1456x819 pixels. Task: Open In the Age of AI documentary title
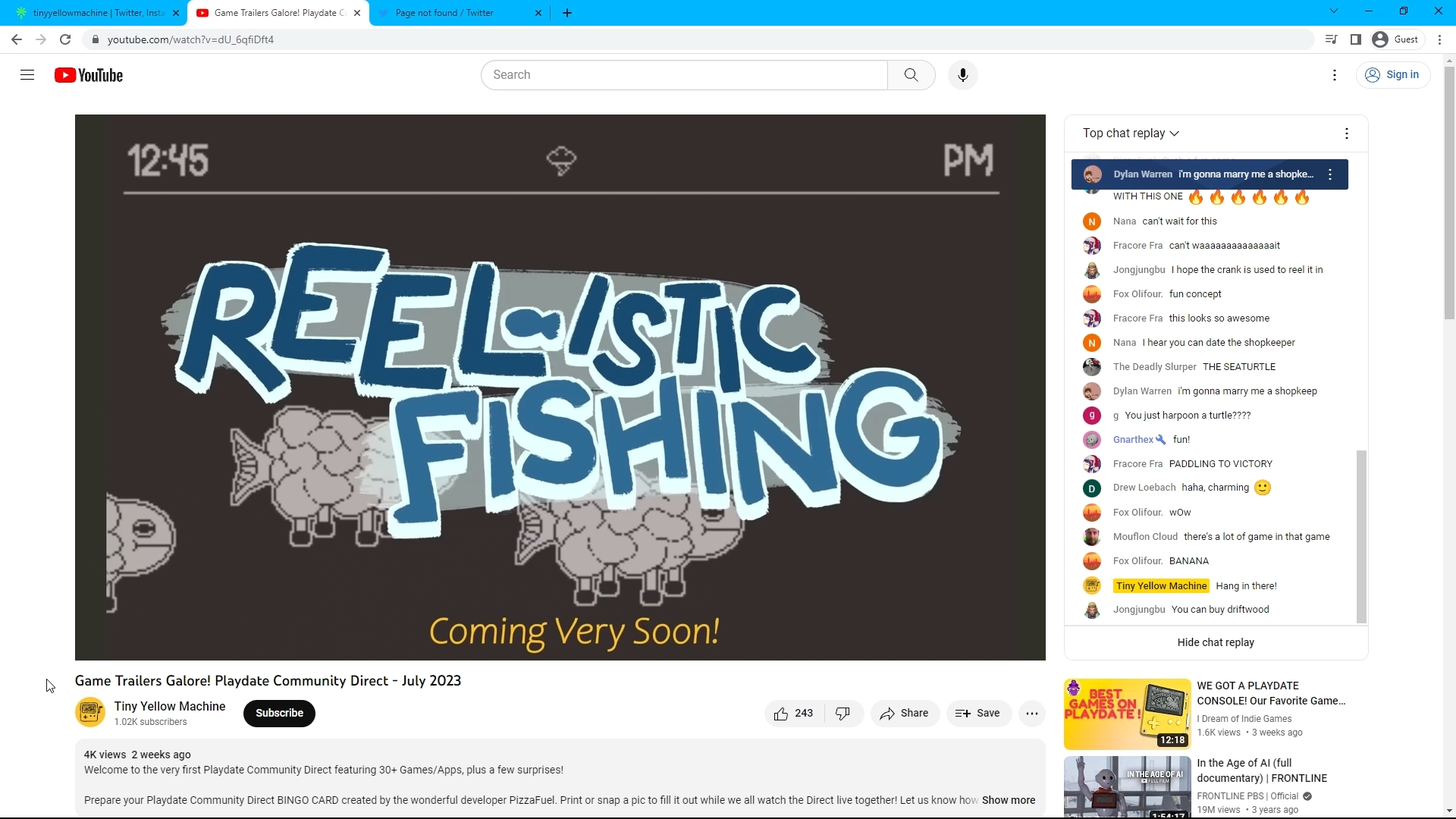coord(1262,771)
